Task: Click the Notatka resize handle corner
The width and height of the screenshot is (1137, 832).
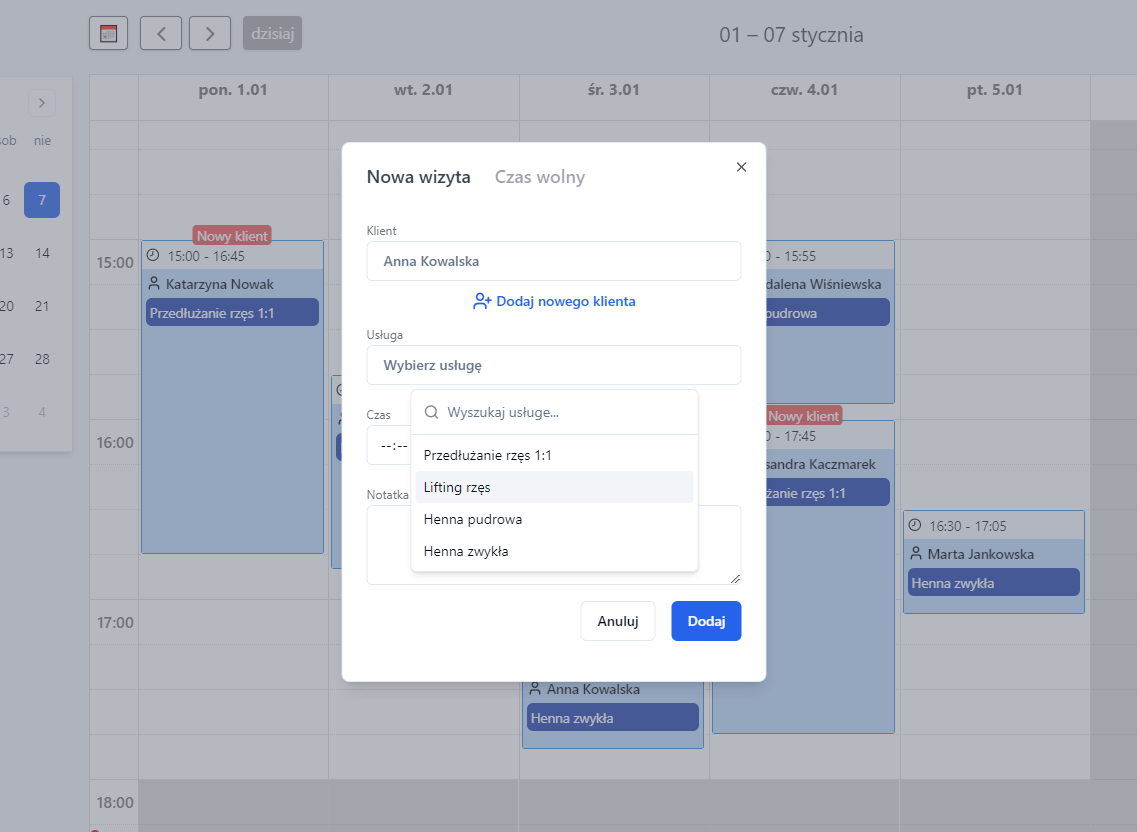Action: (x=735, y=578)
